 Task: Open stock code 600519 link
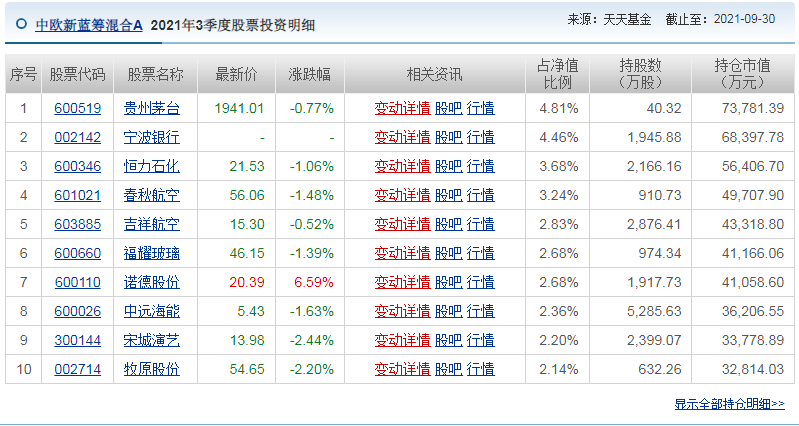coord(77,109)
